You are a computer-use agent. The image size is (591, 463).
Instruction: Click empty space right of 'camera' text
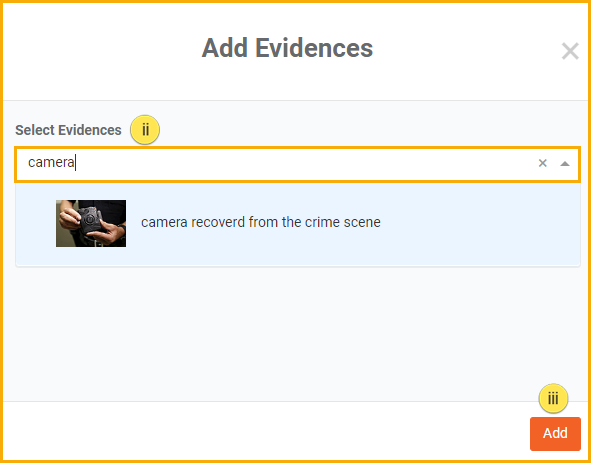pos(302,163)
